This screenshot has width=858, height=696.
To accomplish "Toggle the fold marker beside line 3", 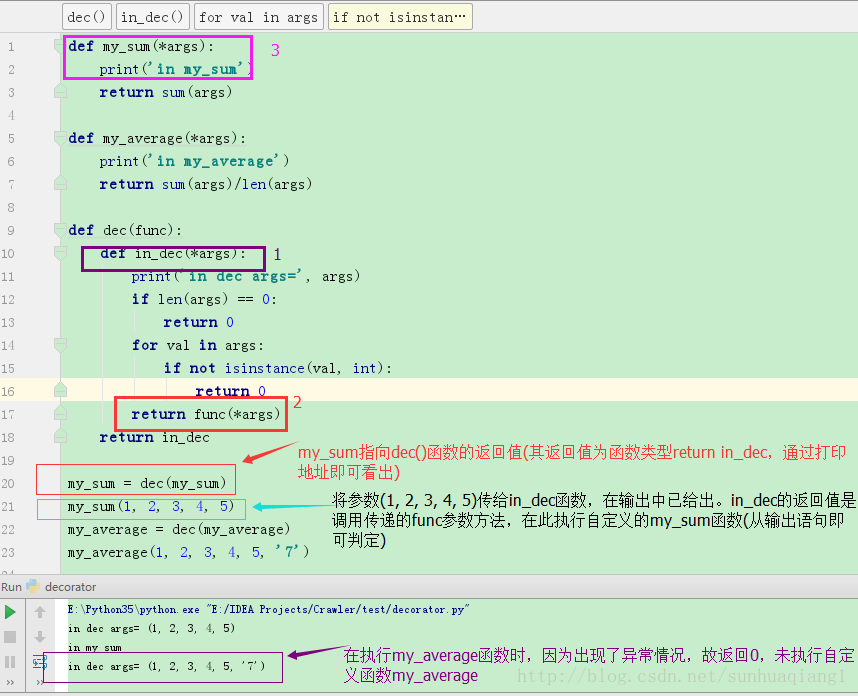I will point(60,91).
